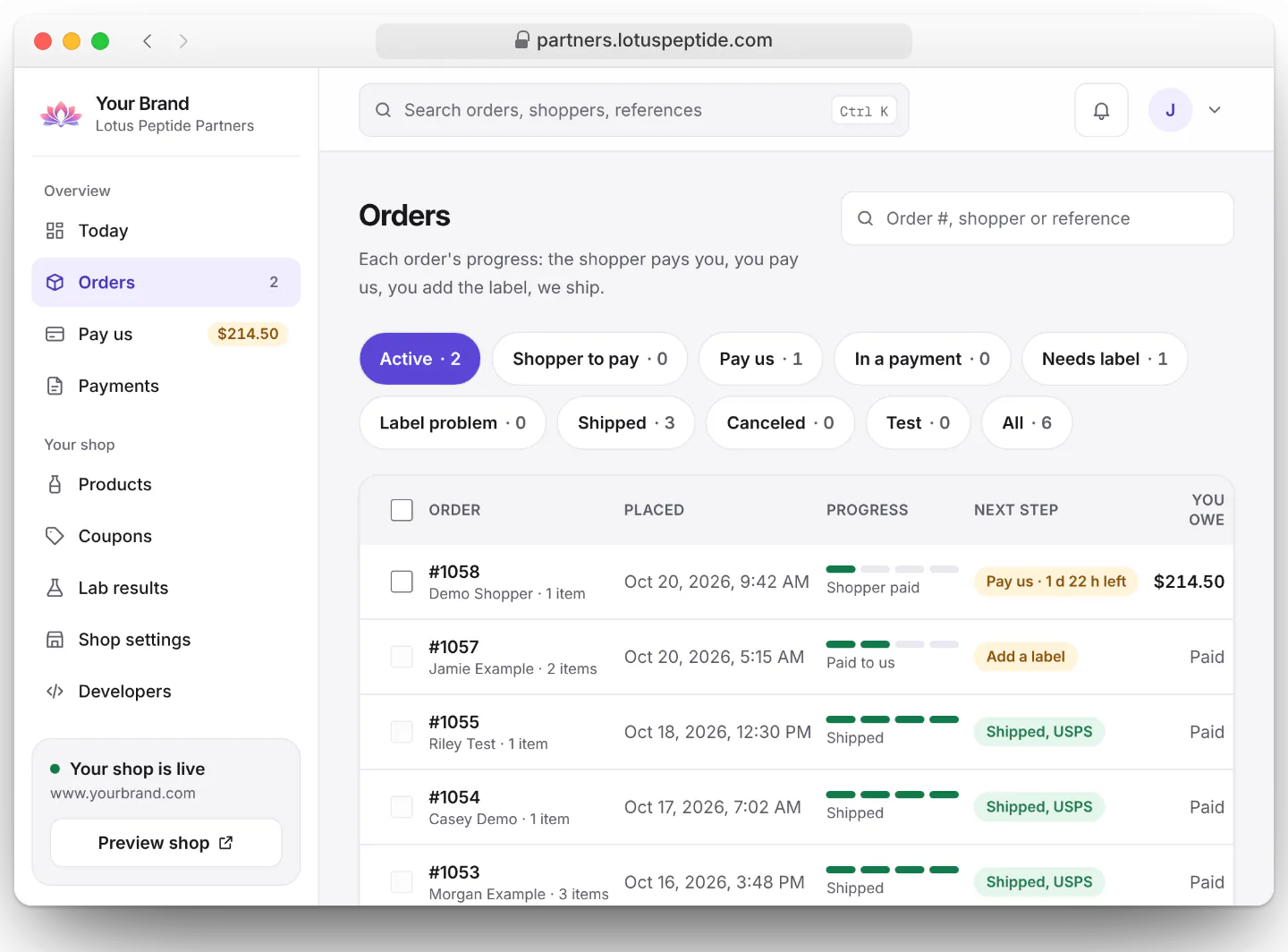This screenshot has height=952, width=1288.
Task: Open Label problem filter
Action: click(453, 423)
